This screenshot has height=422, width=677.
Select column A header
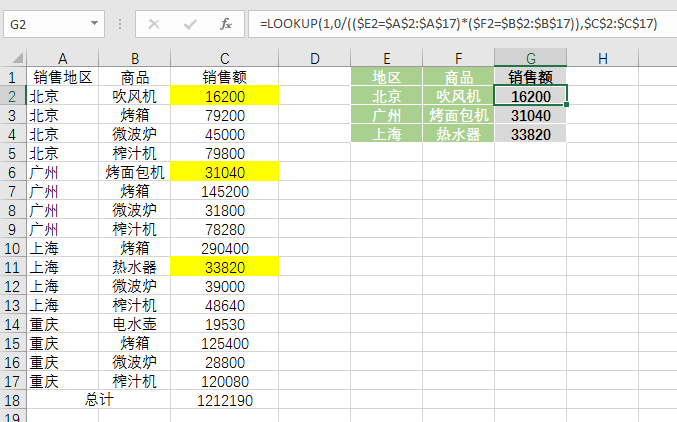63,58
